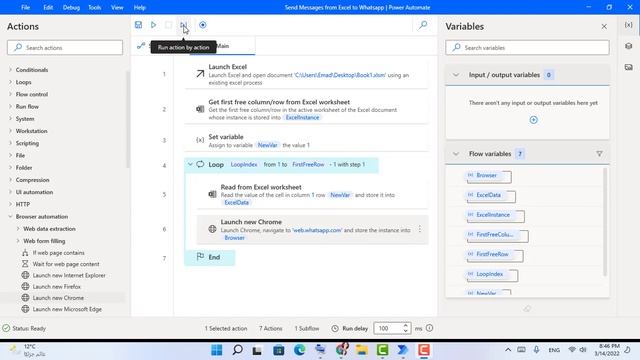
Task: Open the Edit menu
Action: click(48, 7)
